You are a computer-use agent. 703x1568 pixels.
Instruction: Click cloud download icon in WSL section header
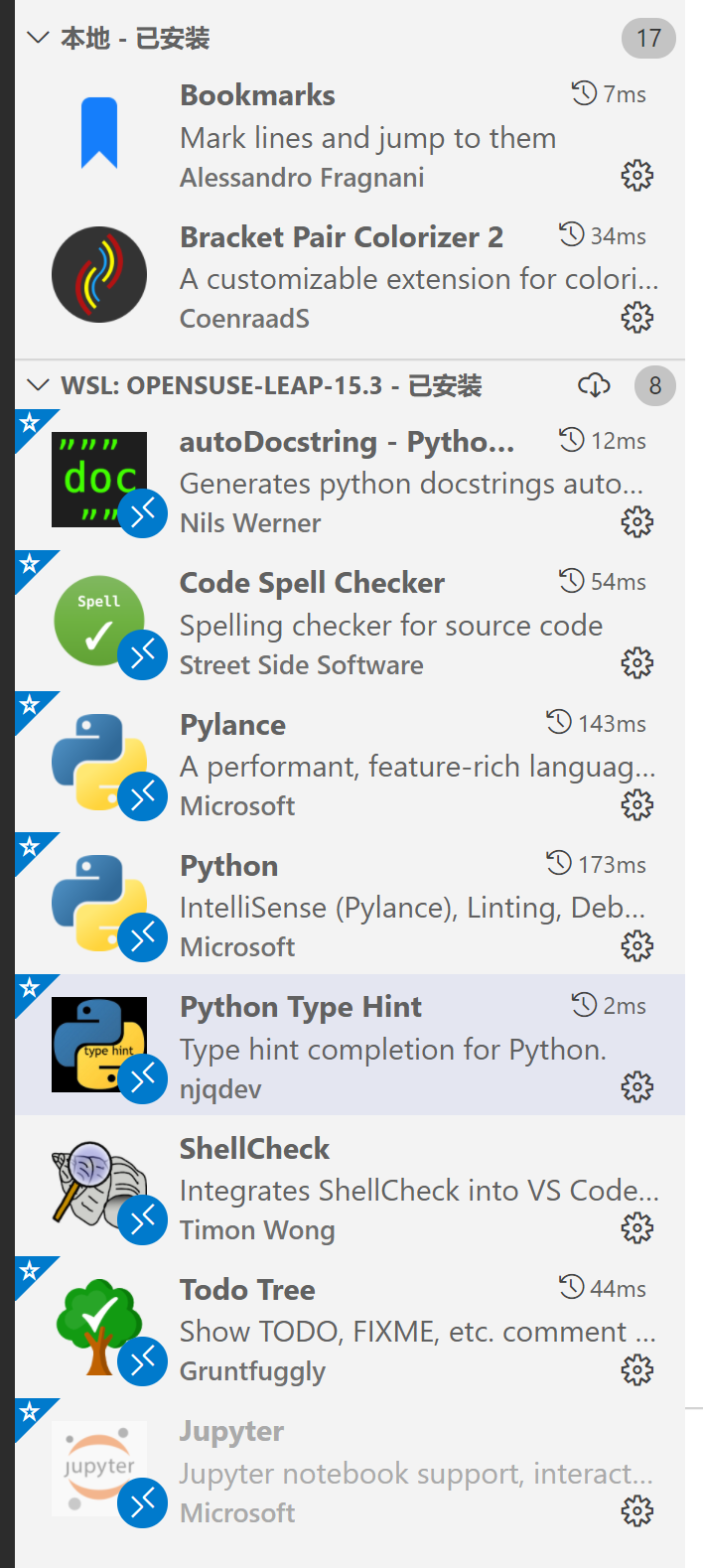pyautogui.click(x=594, y=385)
